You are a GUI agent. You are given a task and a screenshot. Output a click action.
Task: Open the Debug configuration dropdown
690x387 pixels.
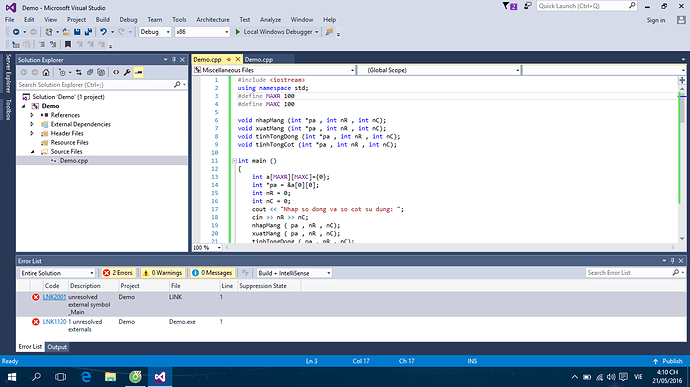click(x=155, y=32)
